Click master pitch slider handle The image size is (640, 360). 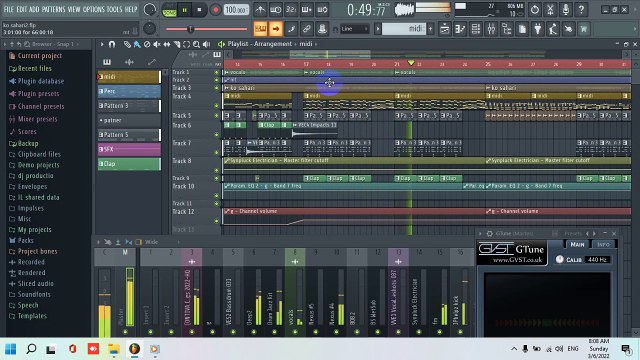point(190,29)
